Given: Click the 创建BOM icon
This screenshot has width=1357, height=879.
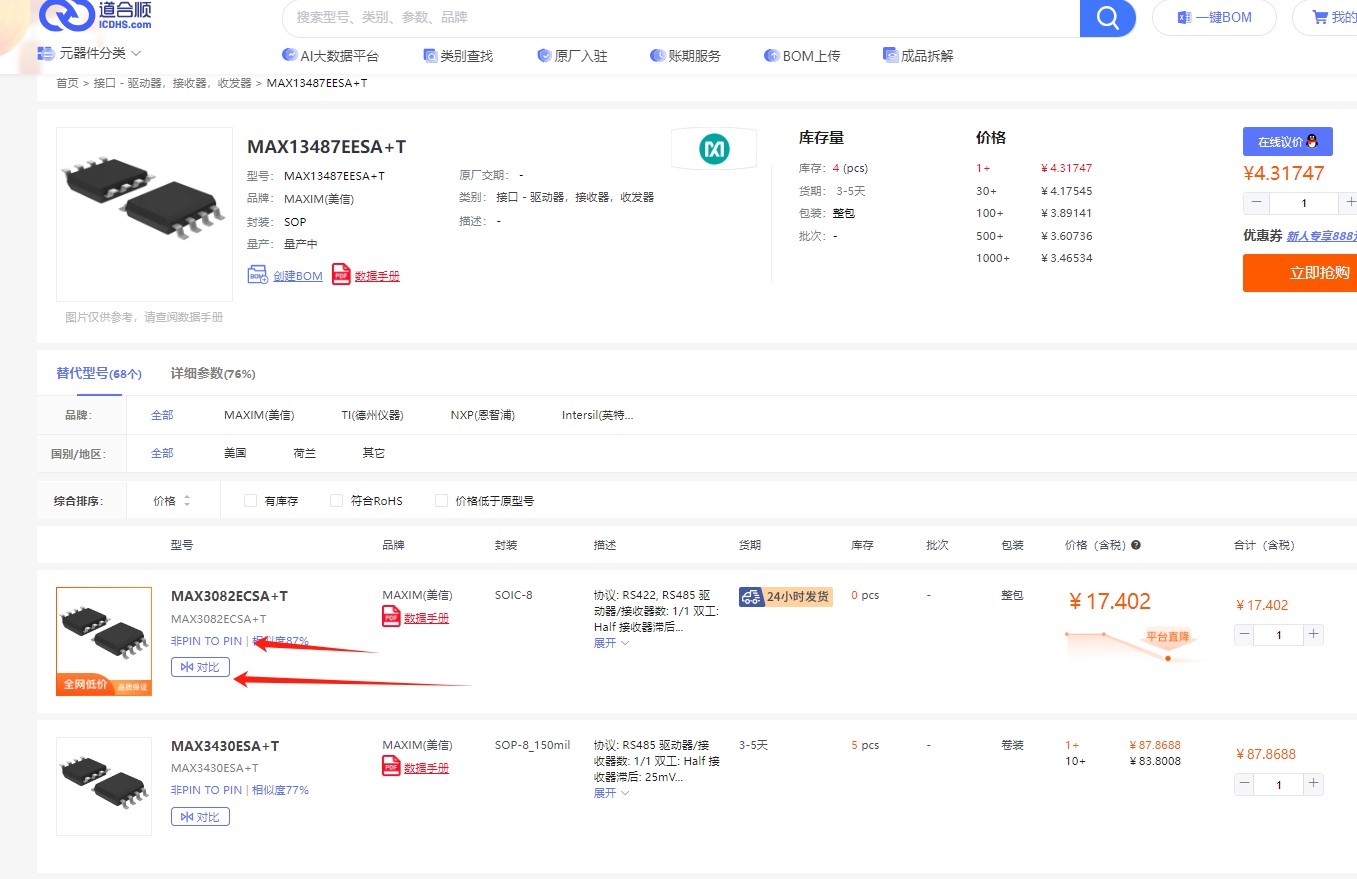Looking at the screenshot, I should [x=258, y=275].
